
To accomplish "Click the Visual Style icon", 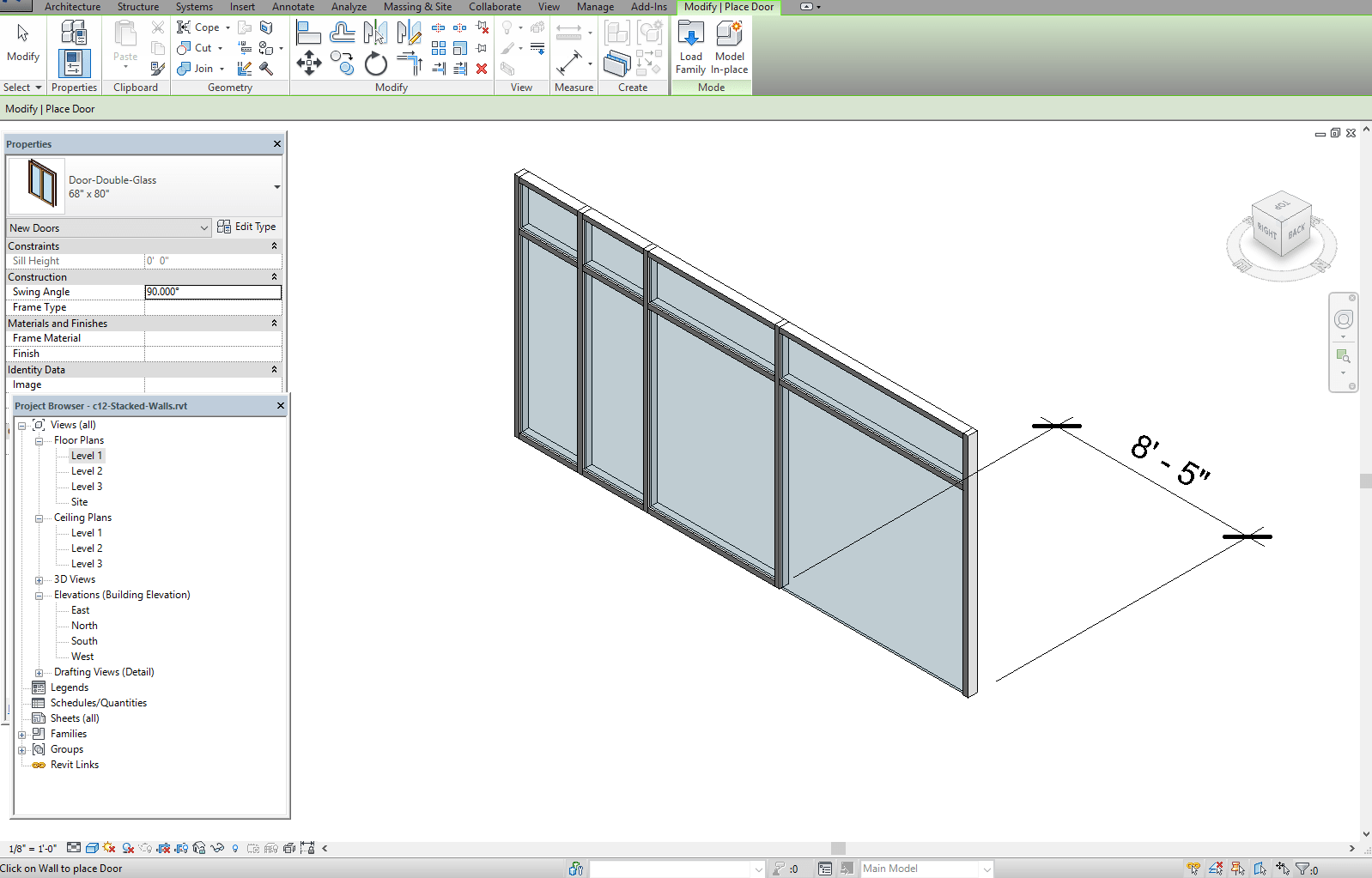I will (x=92, y=848).
